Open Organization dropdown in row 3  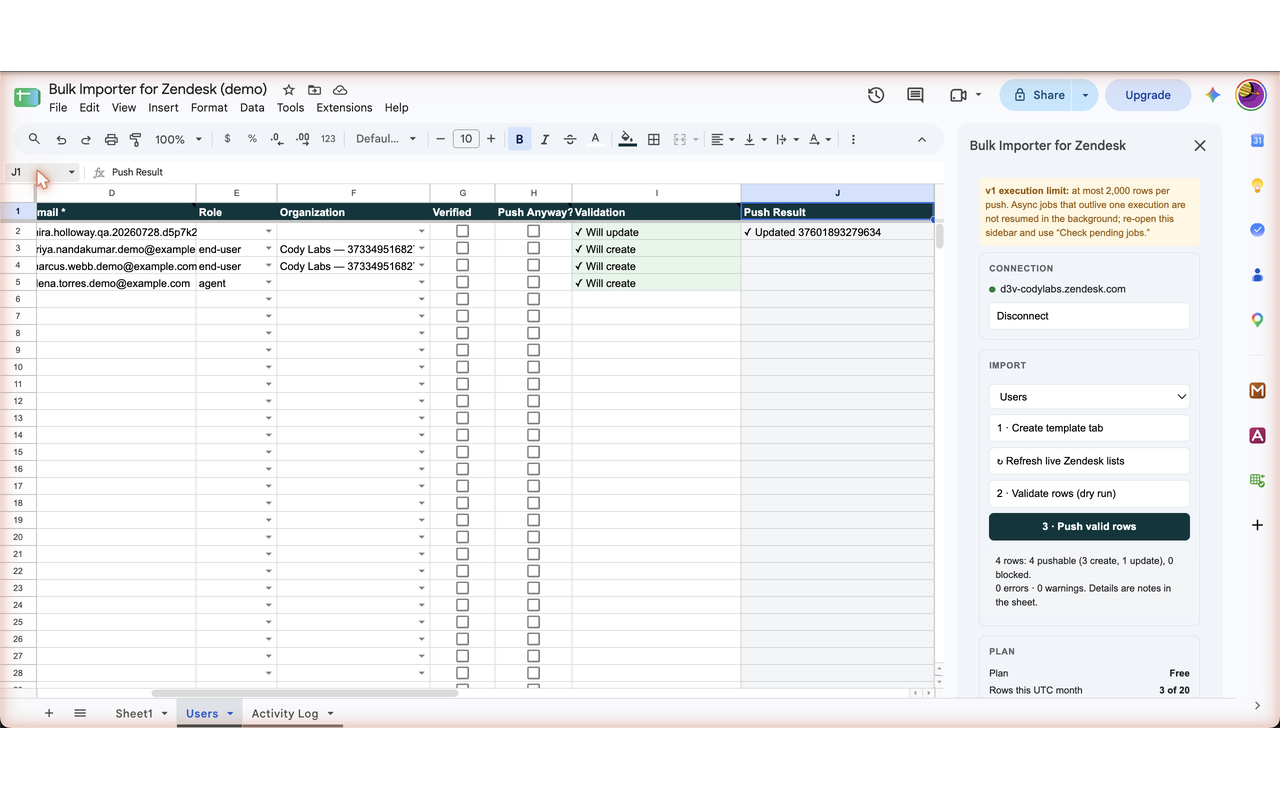tap(421, 249)
